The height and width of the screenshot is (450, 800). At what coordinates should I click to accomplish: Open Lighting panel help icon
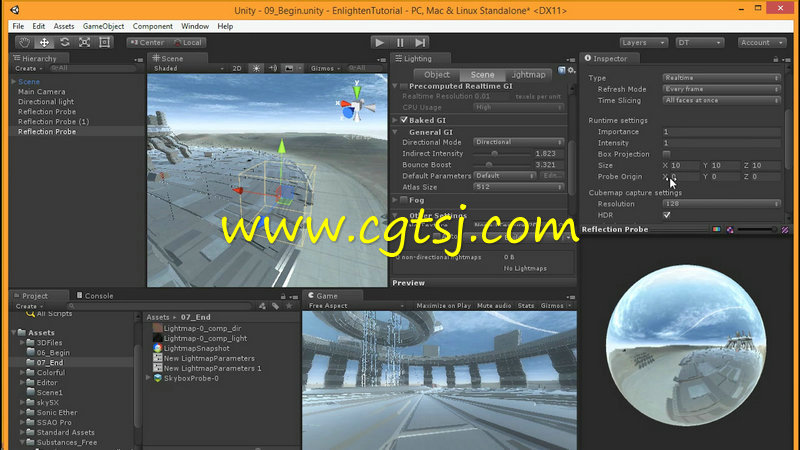pos(562,70)
